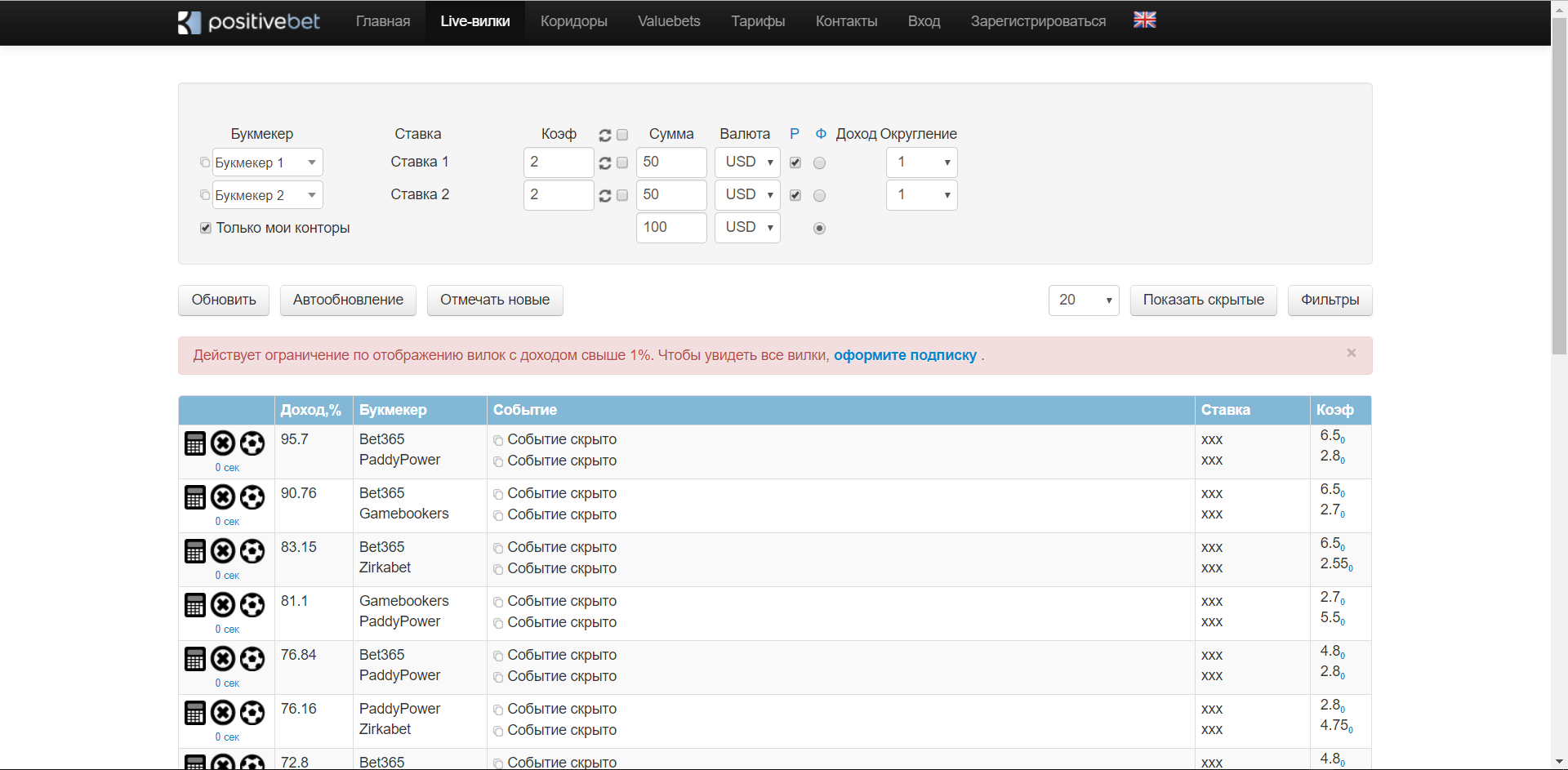
Task: Click cross circle icon in 81.1 row
Action: [x=223, y=605]
